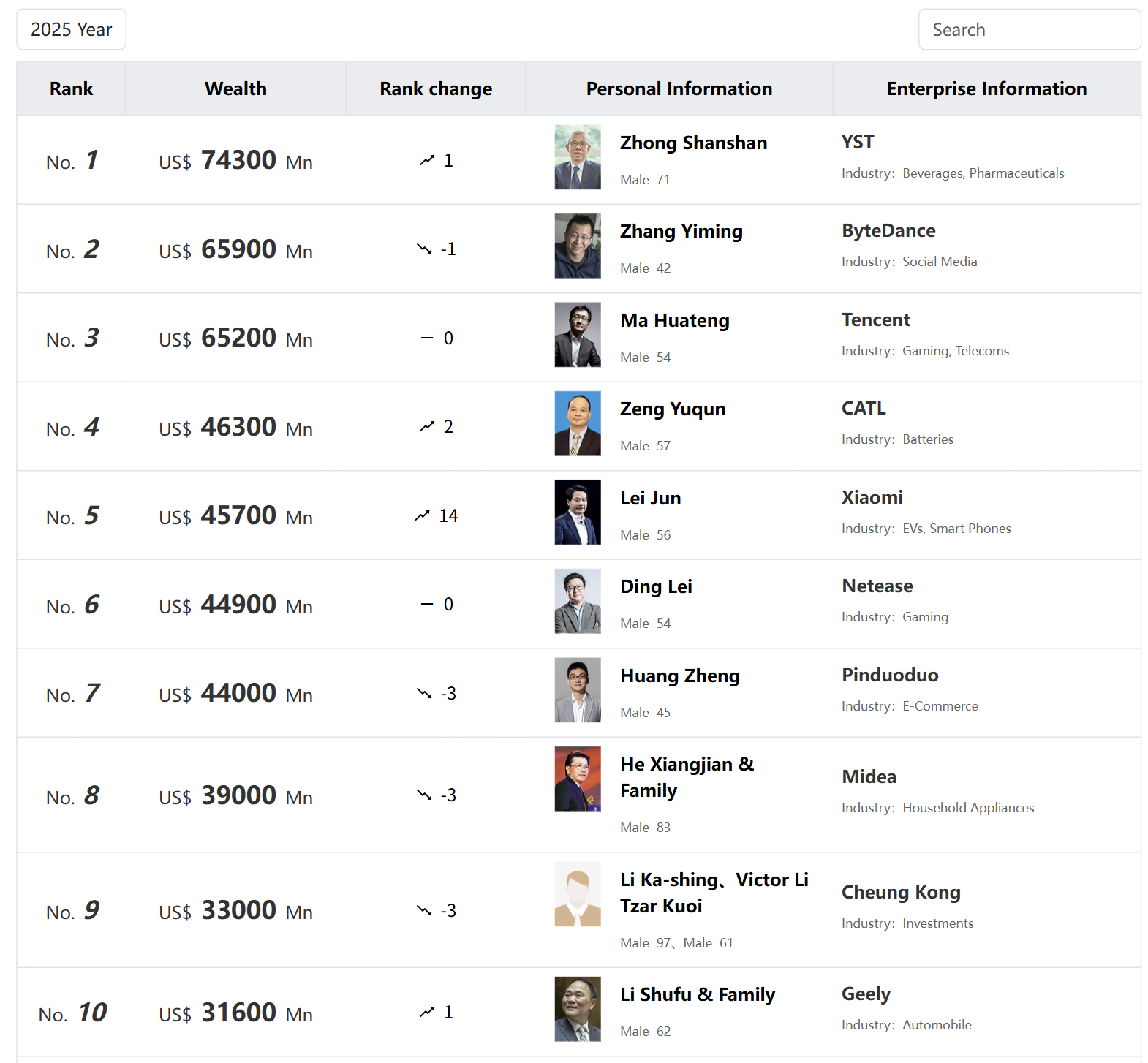Click the Search input field
The width and height of the screenshot is (1148, 1063).
[1029, 29]
